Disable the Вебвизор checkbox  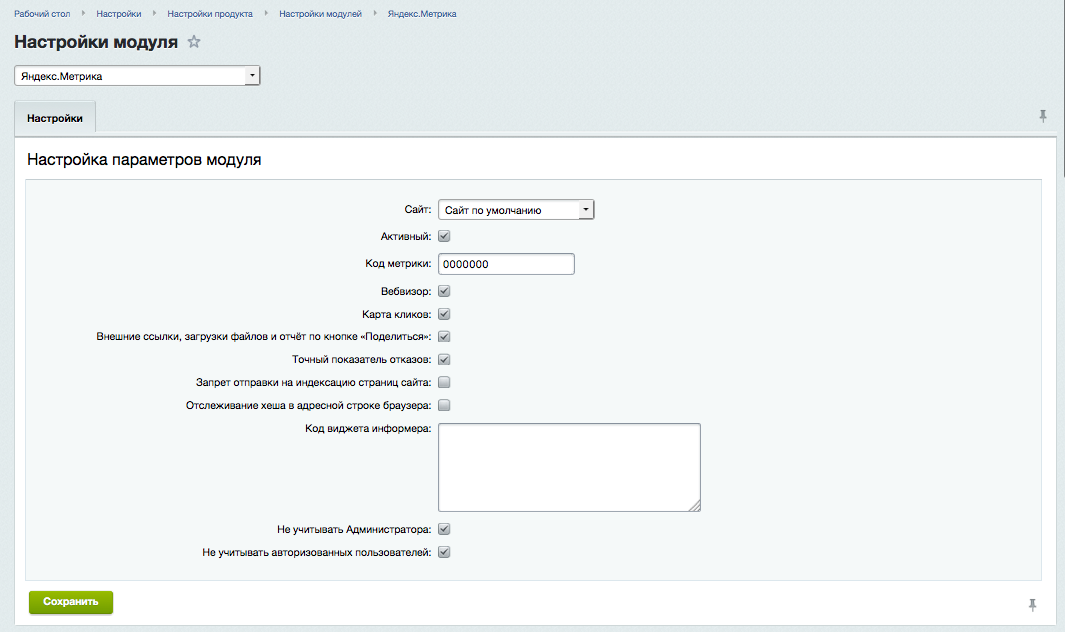click(x=445, y=292)
